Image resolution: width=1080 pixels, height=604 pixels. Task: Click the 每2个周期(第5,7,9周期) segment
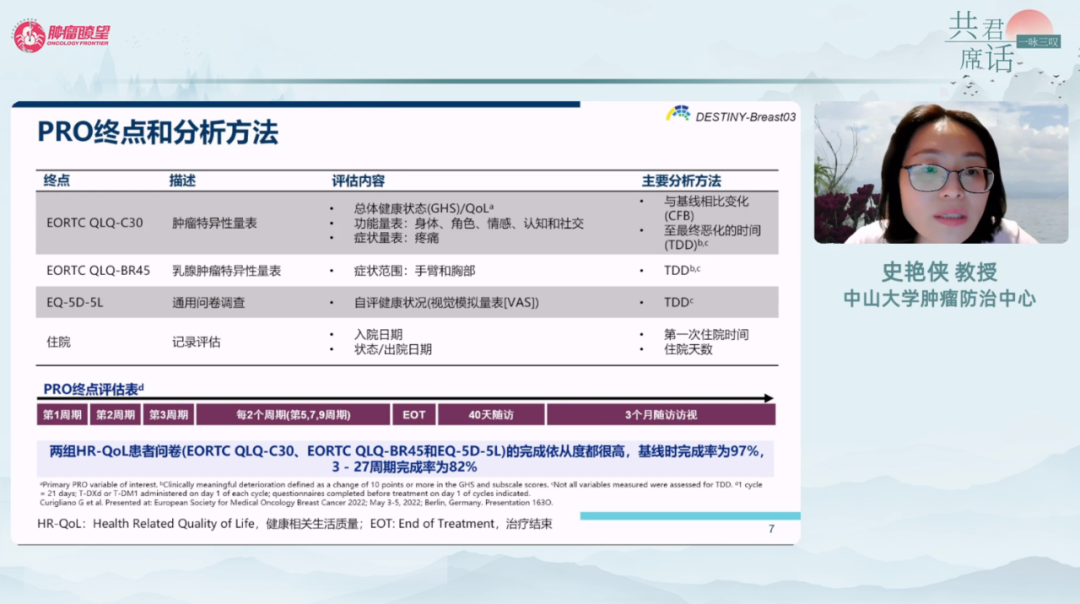293,414
